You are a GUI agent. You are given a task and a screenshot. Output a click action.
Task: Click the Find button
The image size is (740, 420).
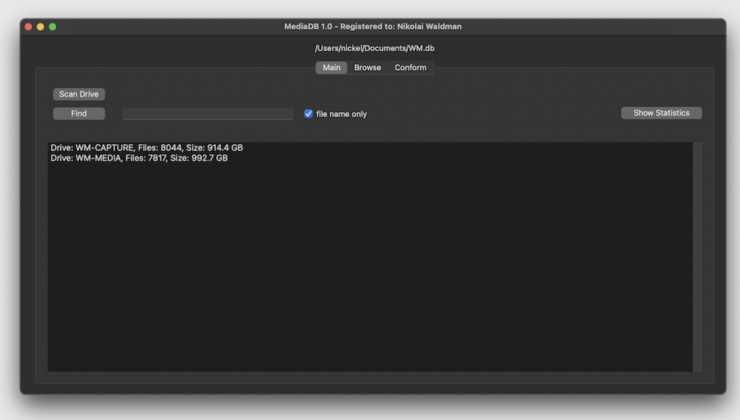tap(79, 114)
